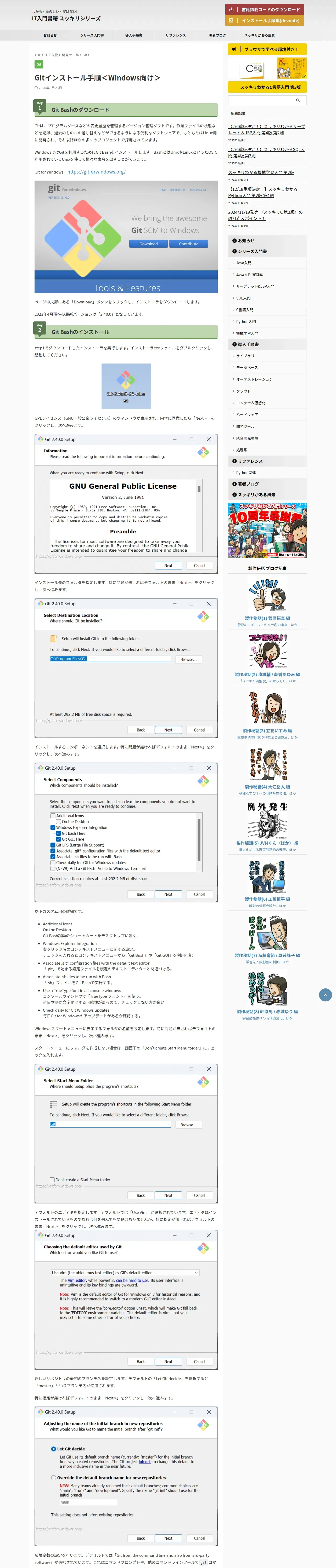Open the Use Vim default editor dropdown

pos(125,1272)
